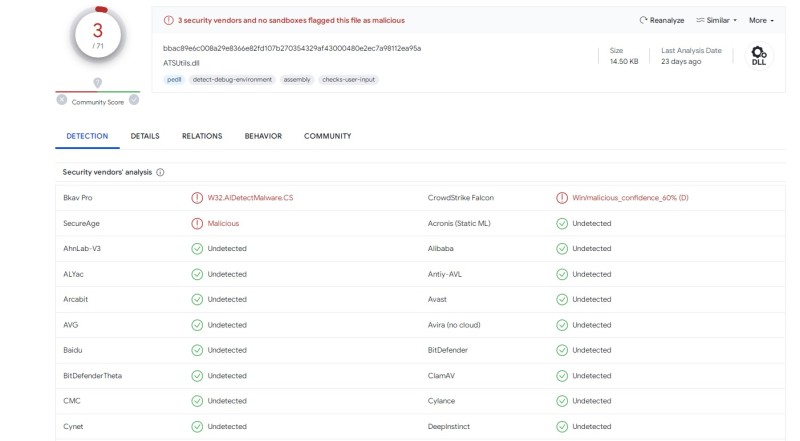Click the 3/71 detection score gauge

pyautogui.click(x=98, y=35)
